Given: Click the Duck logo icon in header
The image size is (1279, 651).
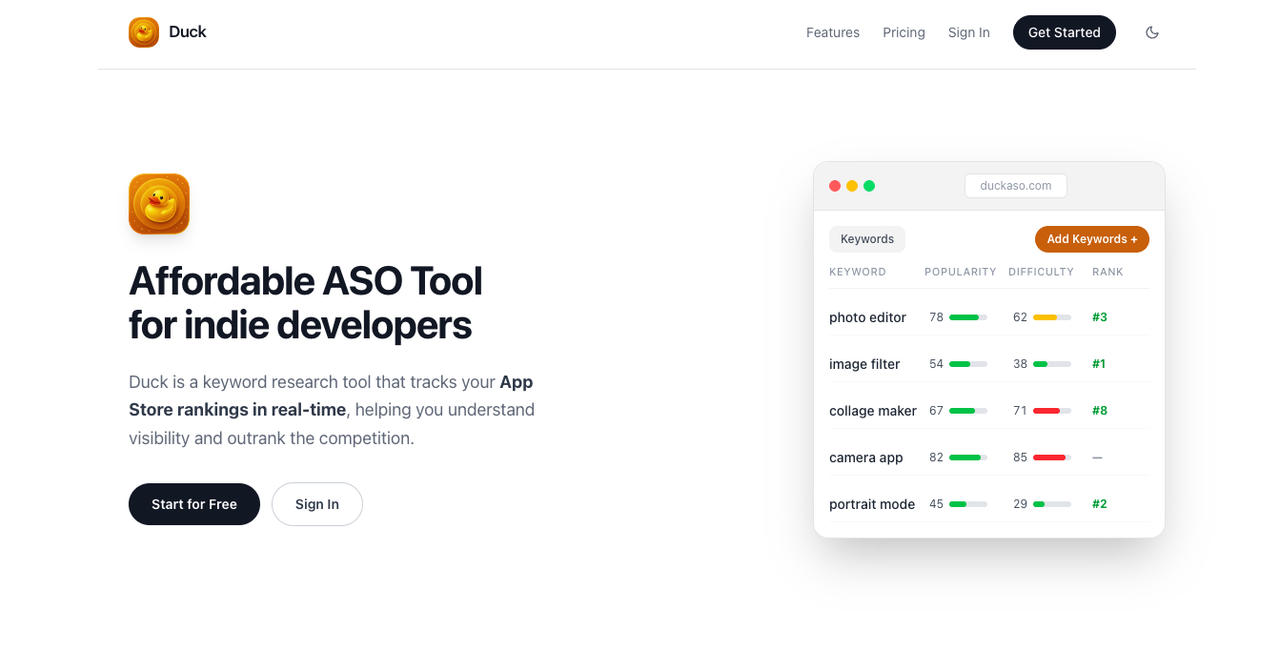Looking at the screenshot, I should click(144, 32).
